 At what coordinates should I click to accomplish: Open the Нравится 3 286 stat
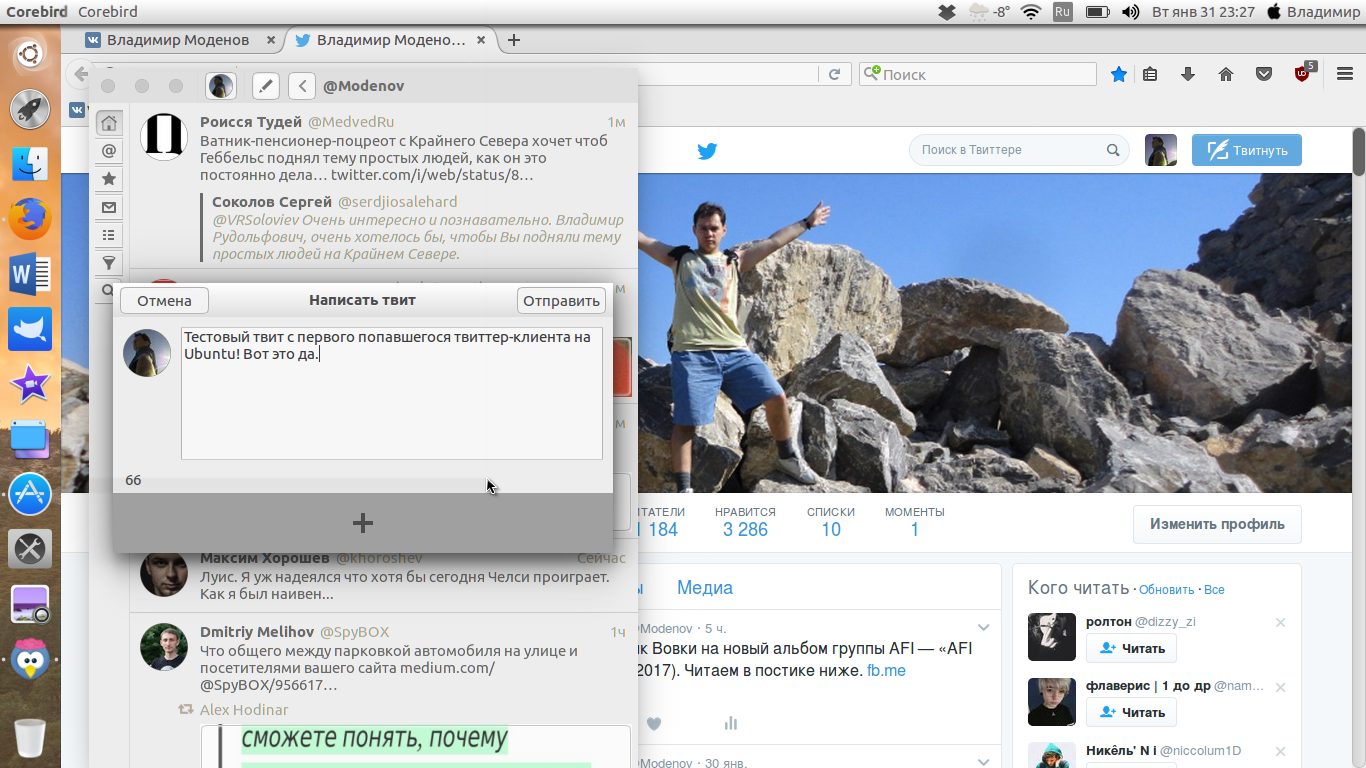(x=745, y=522)
